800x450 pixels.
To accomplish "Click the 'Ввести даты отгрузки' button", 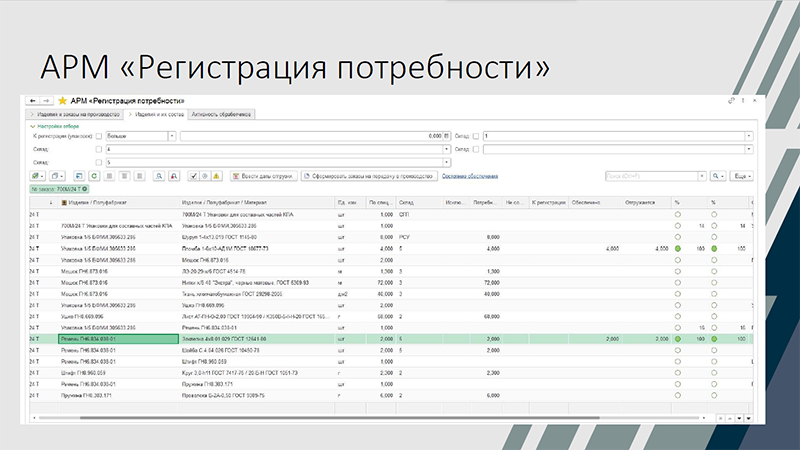I will coord(262,175).
